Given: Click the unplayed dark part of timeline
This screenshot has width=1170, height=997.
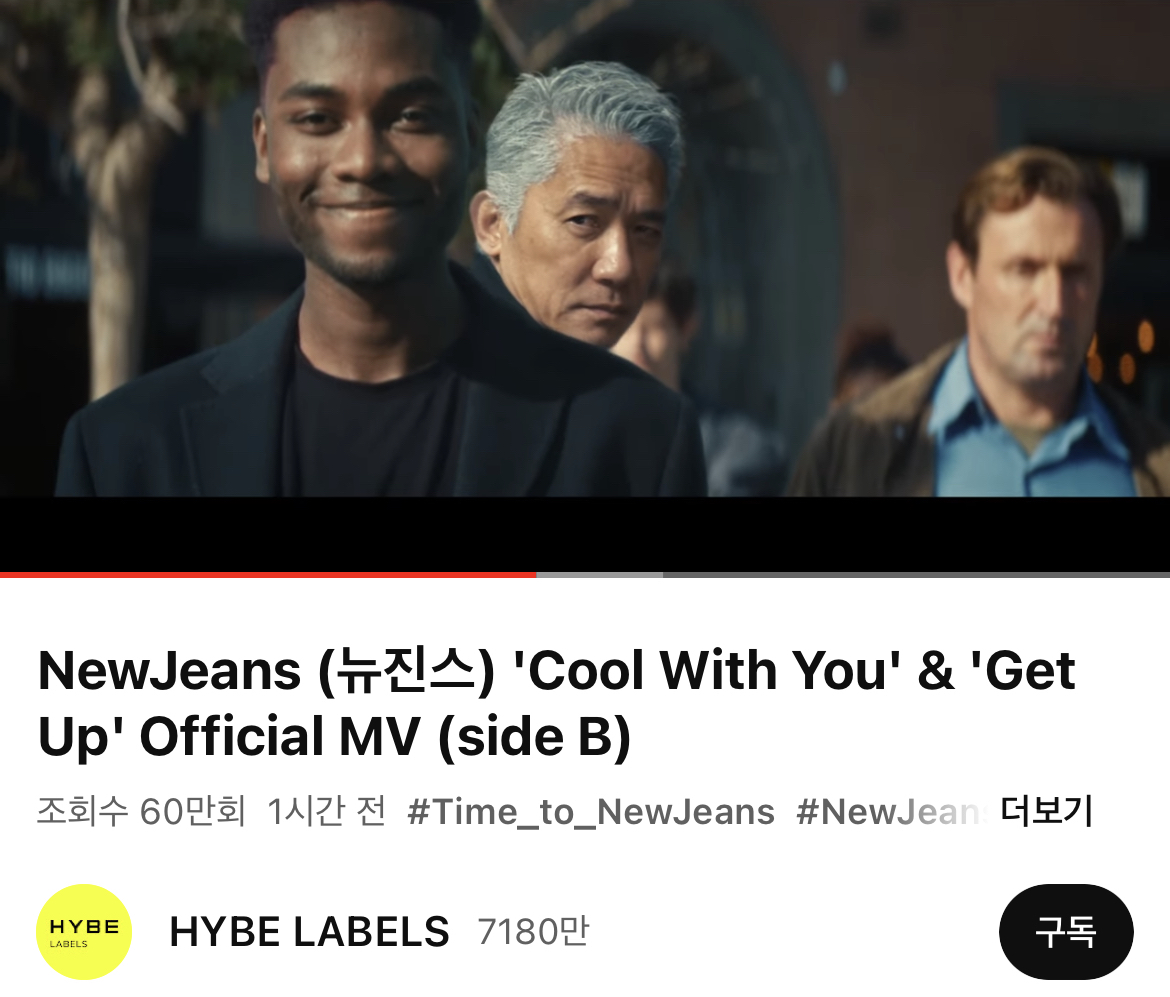Looking at the screenshot, I should click(x=916, y=575).
